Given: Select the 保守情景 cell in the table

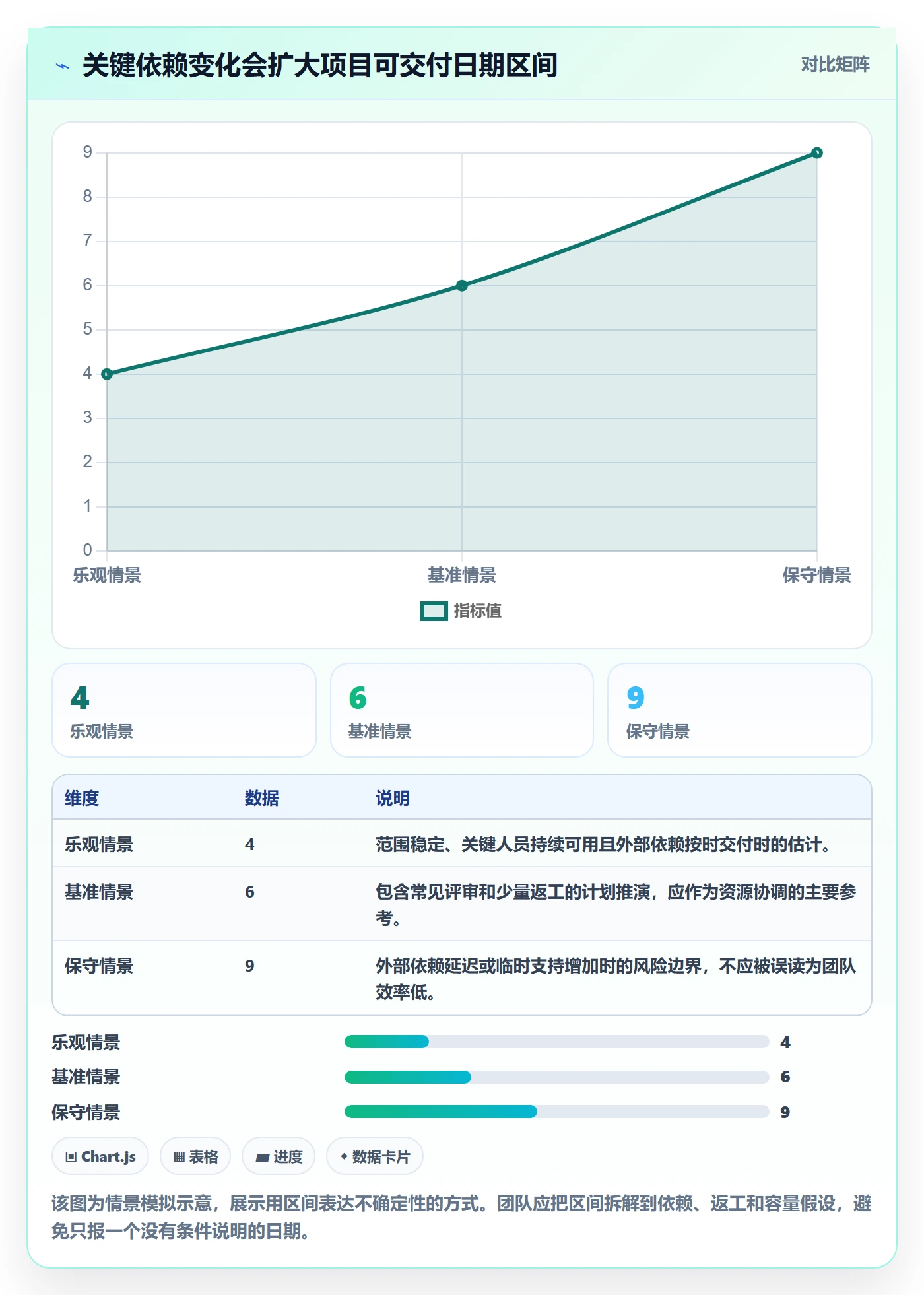Looking at the screenshot, I should (99, 966).
